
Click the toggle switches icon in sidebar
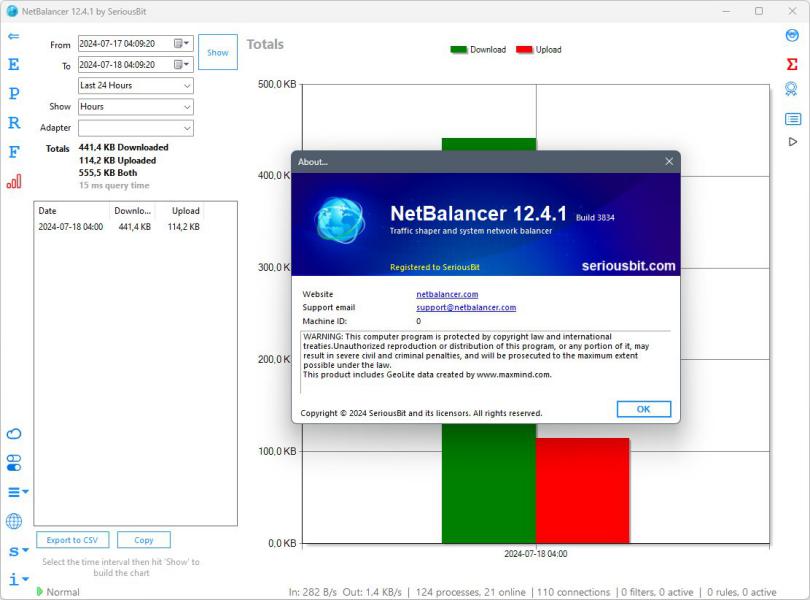tap(14, 463)
